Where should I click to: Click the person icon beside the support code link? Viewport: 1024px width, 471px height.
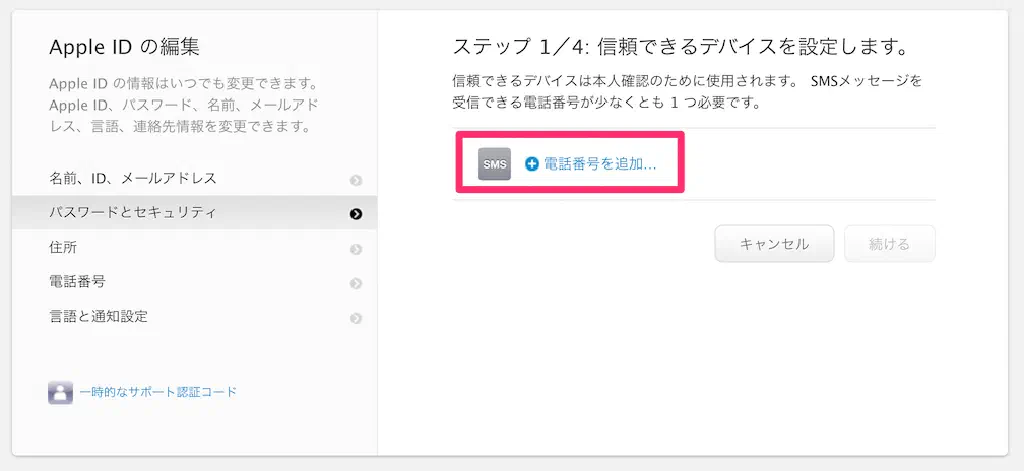pos(60,392)
